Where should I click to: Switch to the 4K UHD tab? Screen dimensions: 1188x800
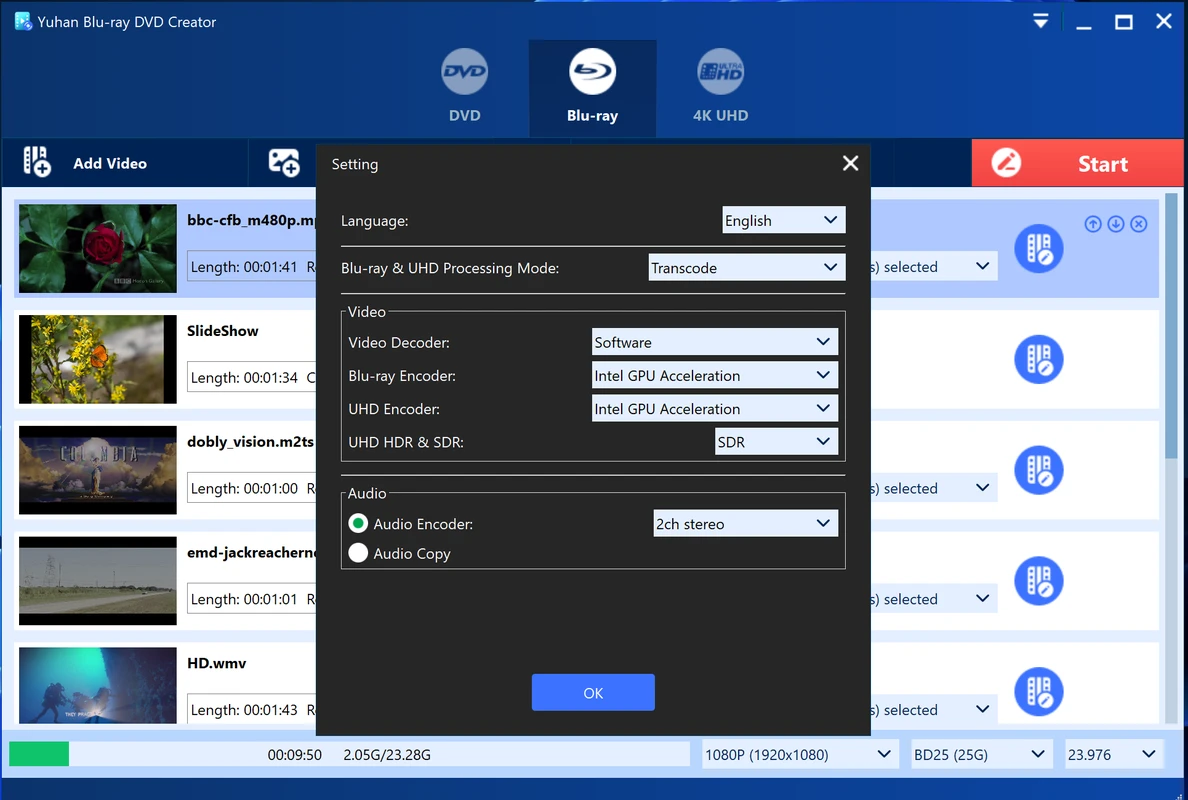pos(720,86)
